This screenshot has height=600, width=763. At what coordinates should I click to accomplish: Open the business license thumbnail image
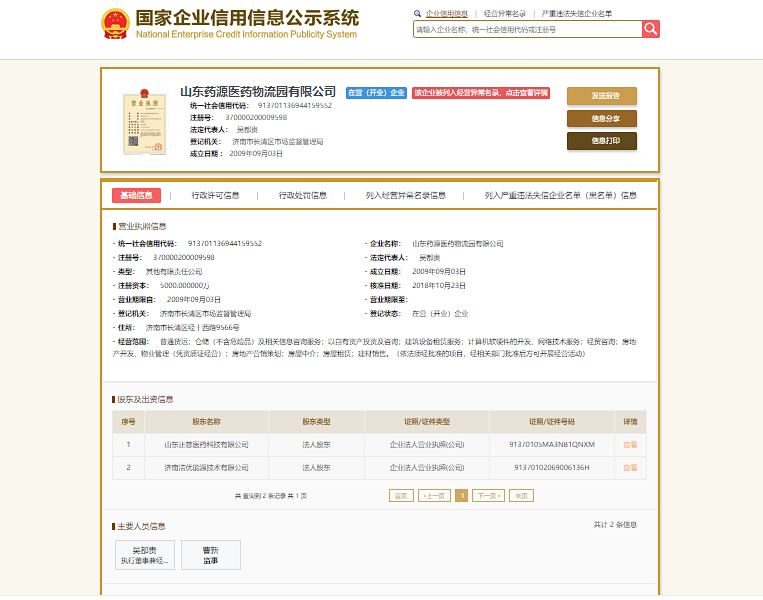click(145, 122)
